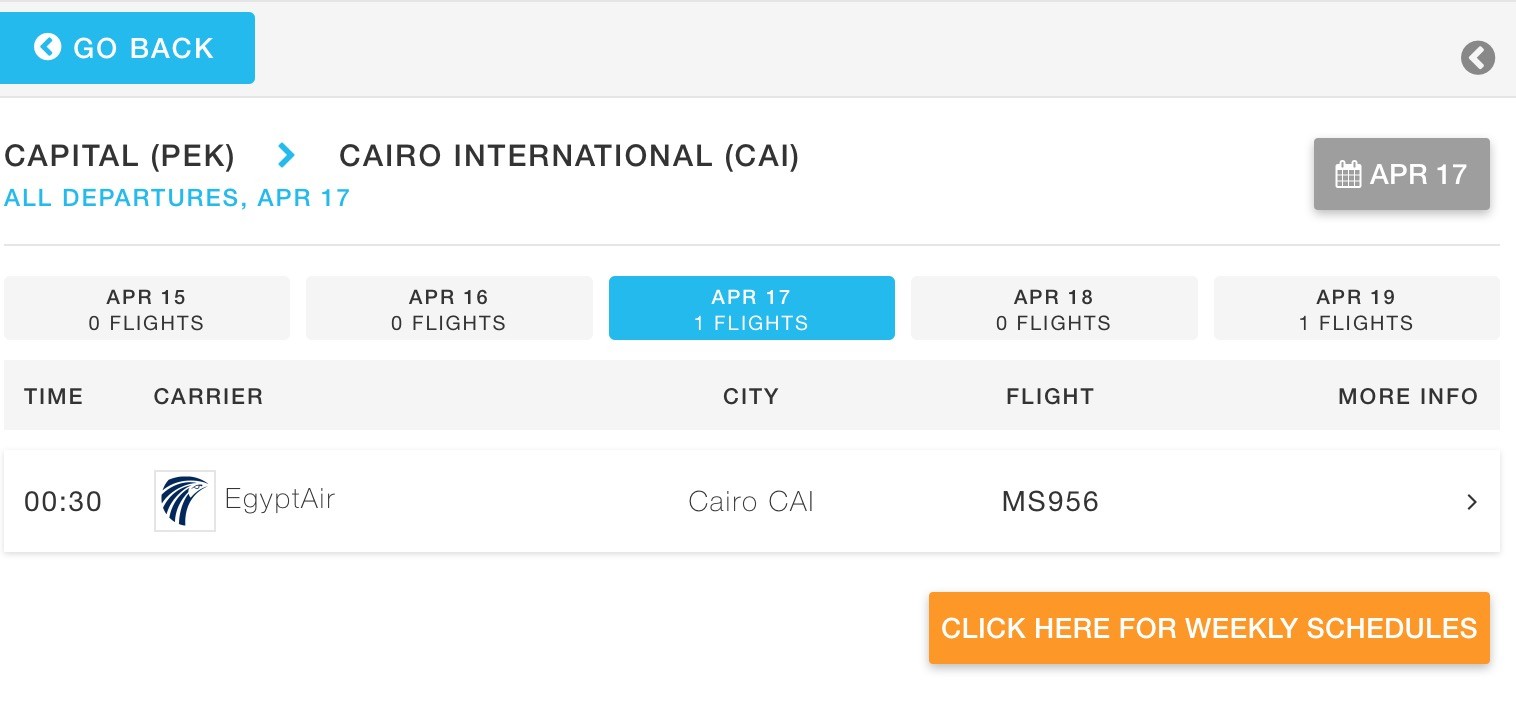1516x718 pixels.
Task: Click the EgyptAir logo icon
Action: 185,501
